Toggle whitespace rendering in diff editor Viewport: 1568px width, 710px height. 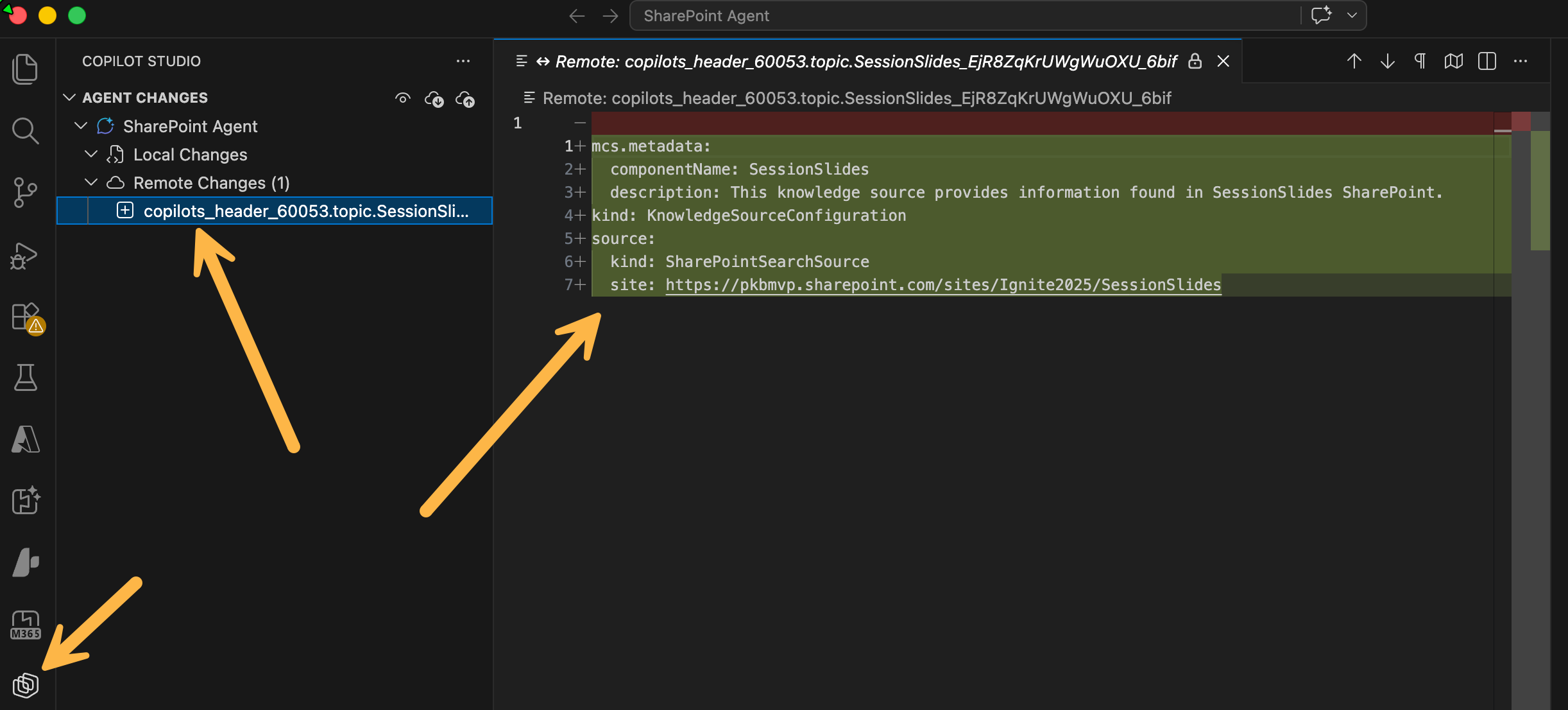point(1420,61)
